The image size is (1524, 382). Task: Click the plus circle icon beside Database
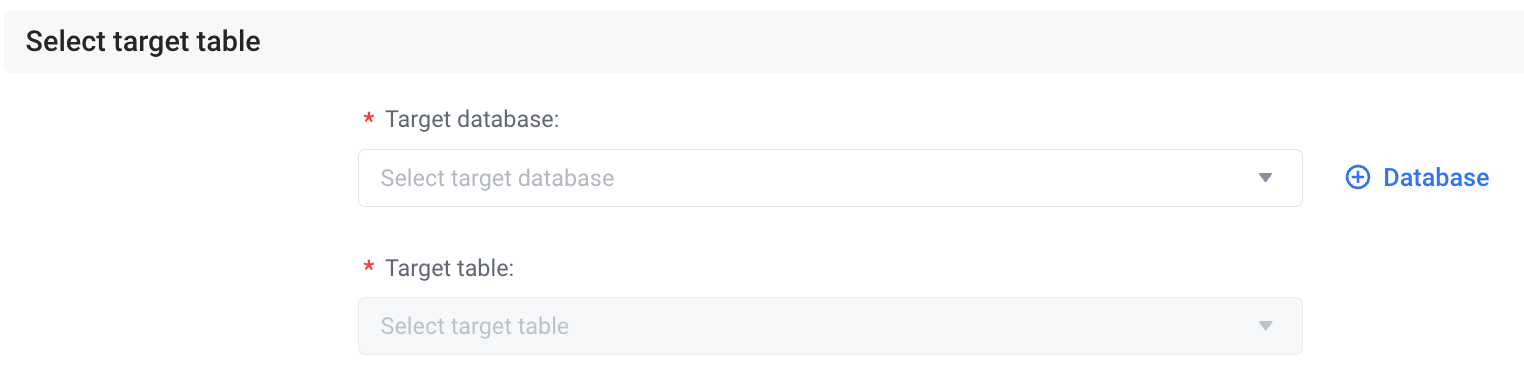(x=1357, y=178)
